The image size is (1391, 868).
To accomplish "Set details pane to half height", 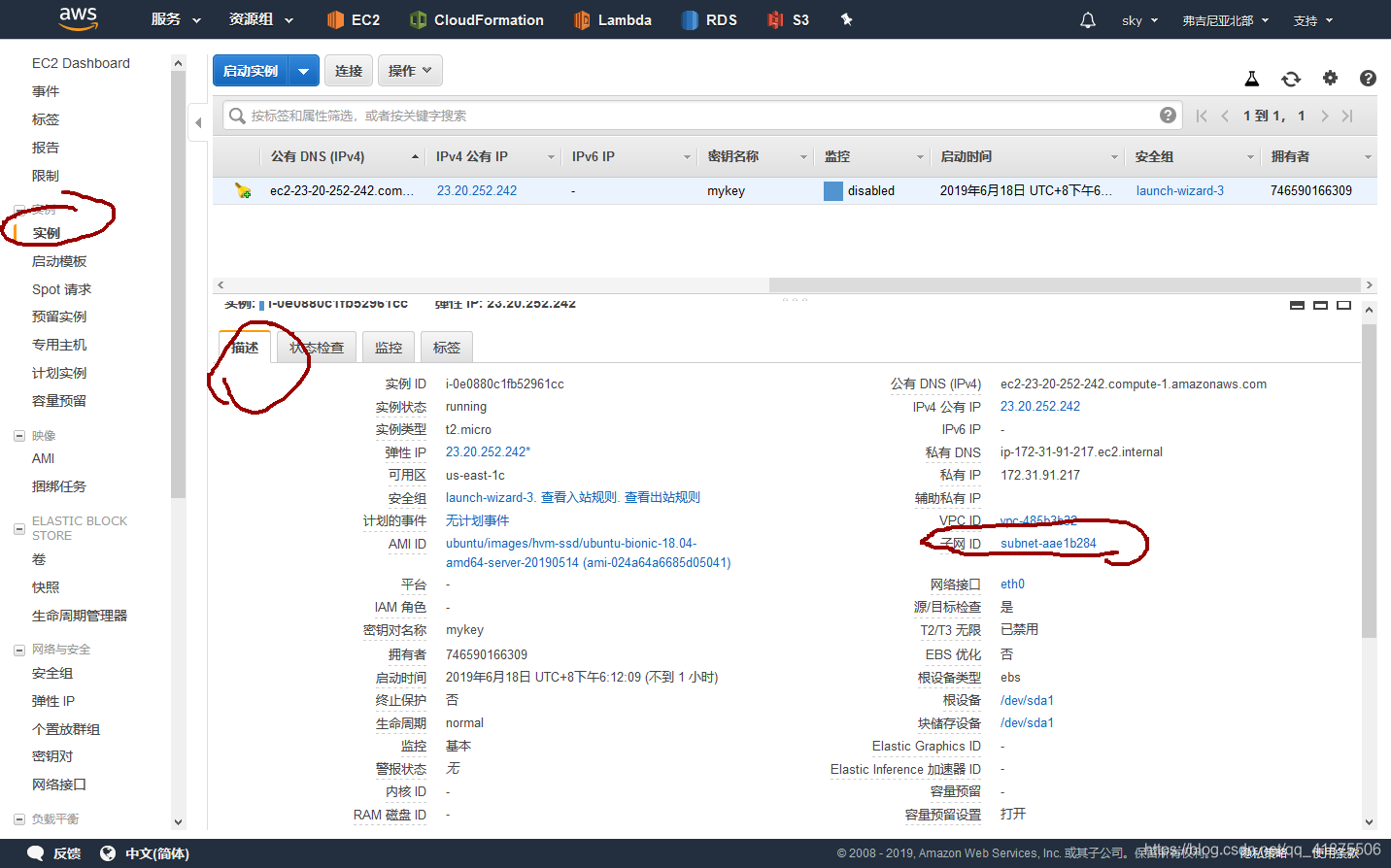I will (x=1320, y=305).
